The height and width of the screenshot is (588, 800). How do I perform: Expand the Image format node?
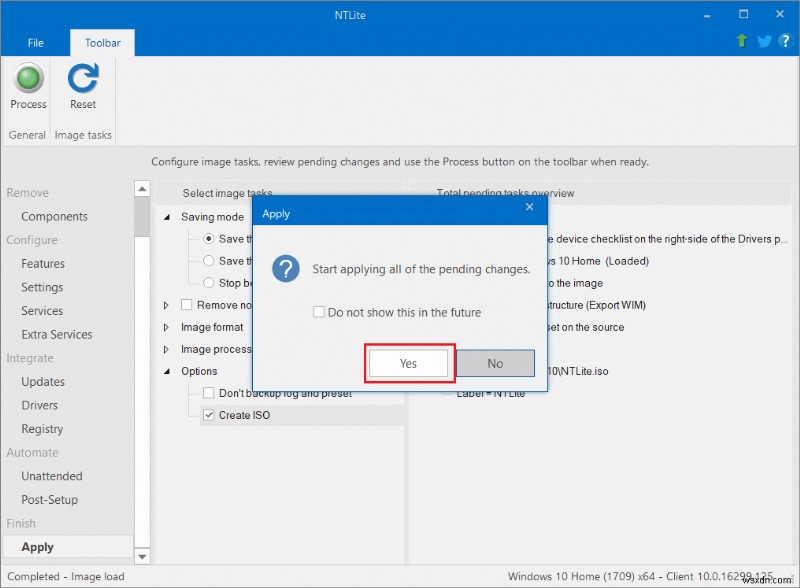166,327
